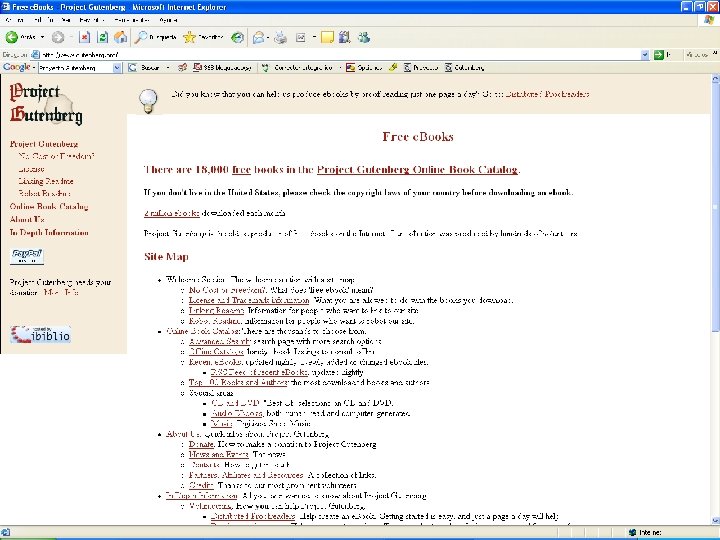Open sidebar In Depth Information link

49,232
